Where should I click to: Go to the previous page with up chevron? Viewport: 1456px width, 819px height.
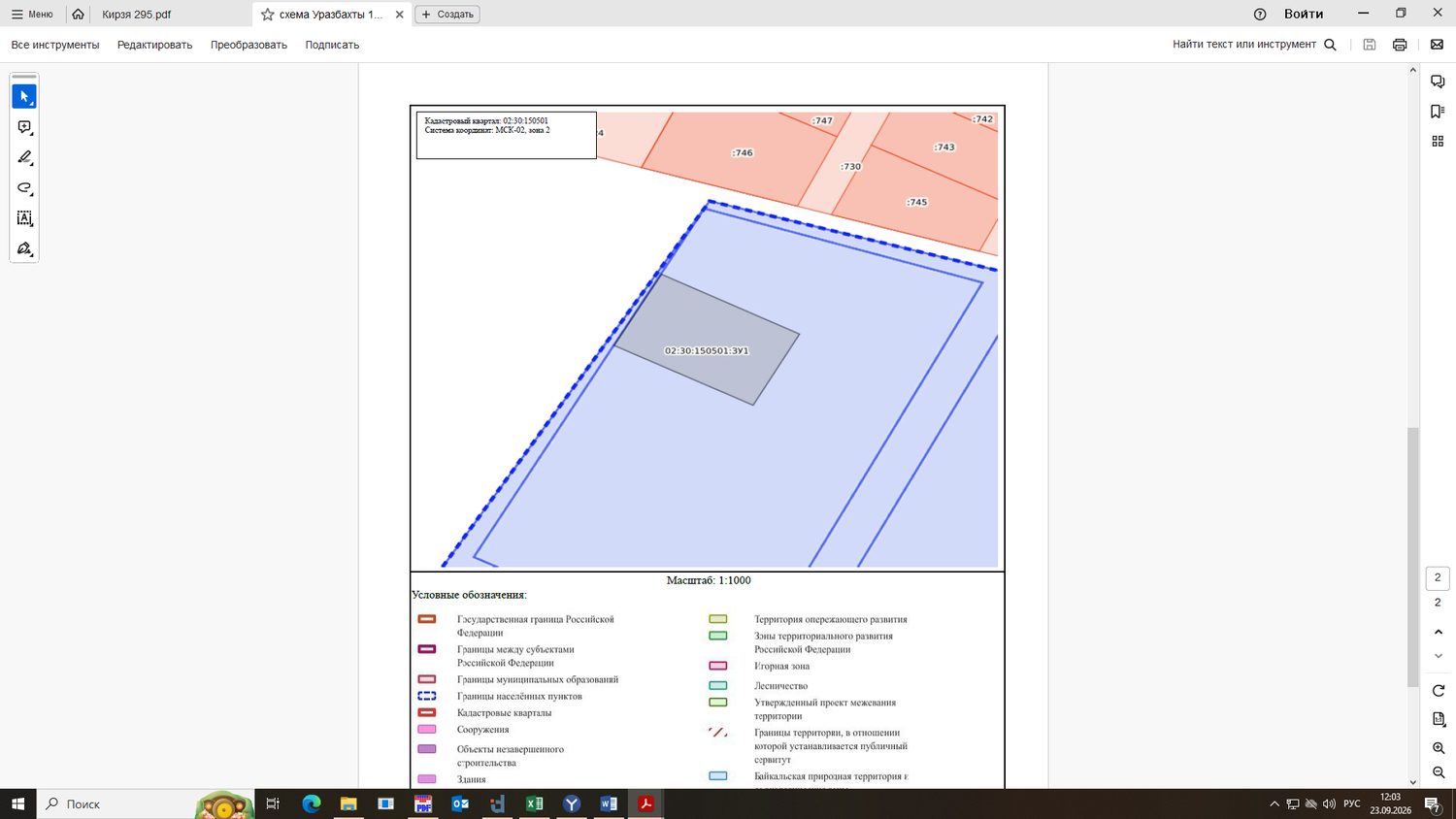coord(1438,632)
